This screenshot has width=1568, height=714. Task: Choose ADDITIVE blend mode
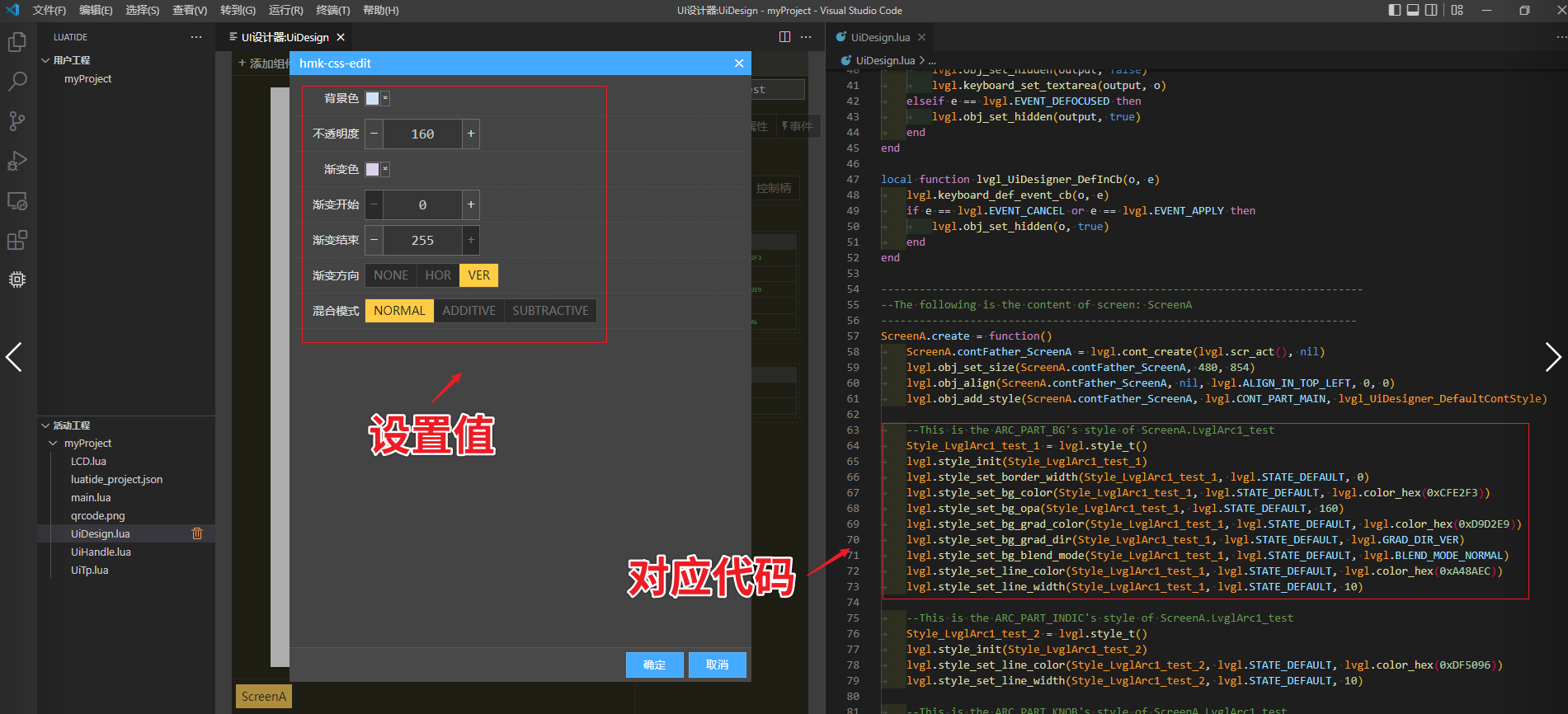469,311
